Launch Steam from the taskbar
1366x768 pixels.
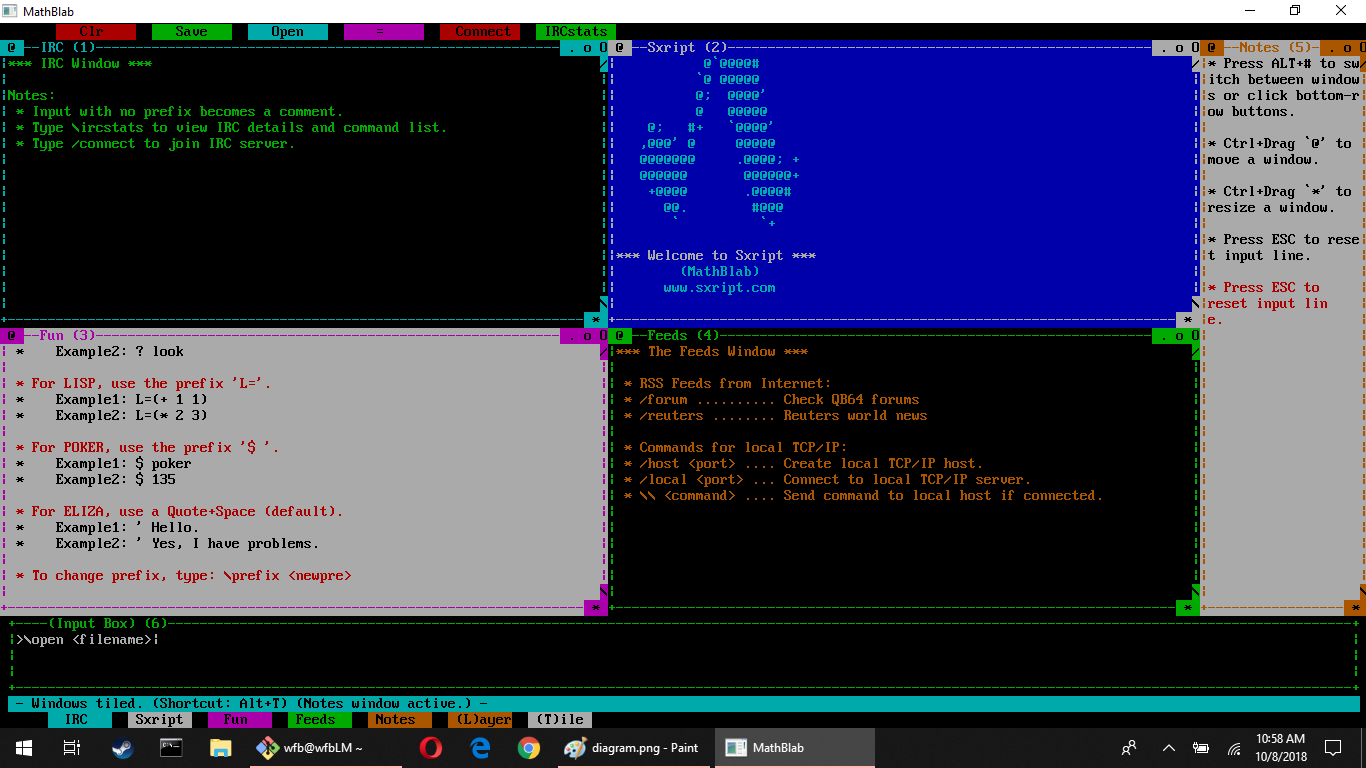[123, 748]
